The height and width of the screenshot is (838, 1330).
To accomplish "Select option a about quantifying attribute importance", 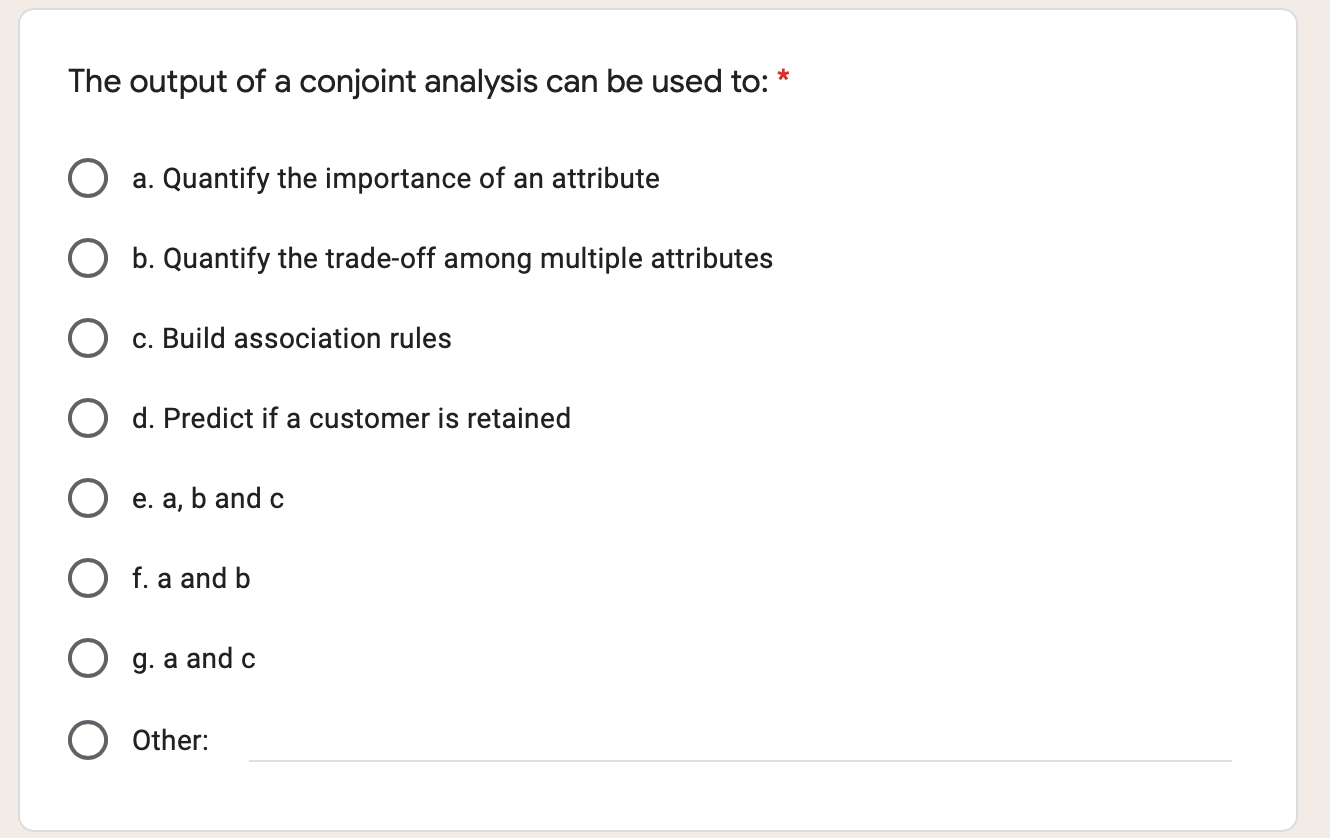I will click(x=88, y=178).
